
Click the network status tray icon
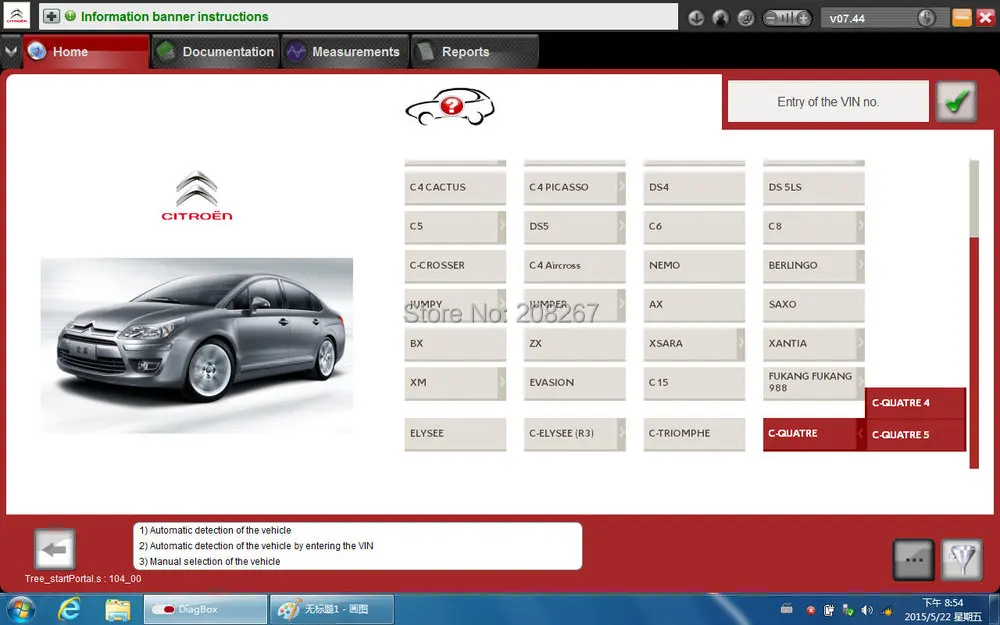848,610
